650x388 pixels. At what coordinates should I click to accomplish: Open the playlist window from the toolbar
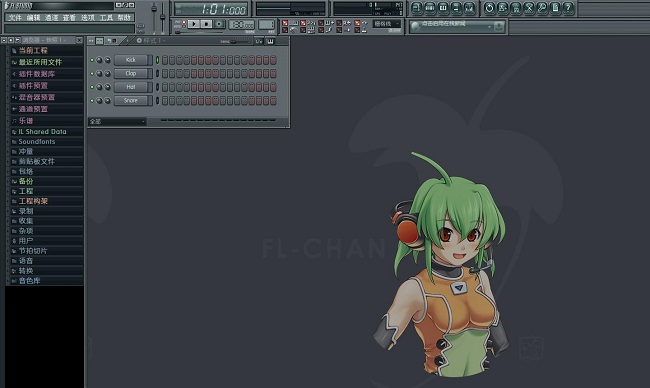tap(417, 8)
